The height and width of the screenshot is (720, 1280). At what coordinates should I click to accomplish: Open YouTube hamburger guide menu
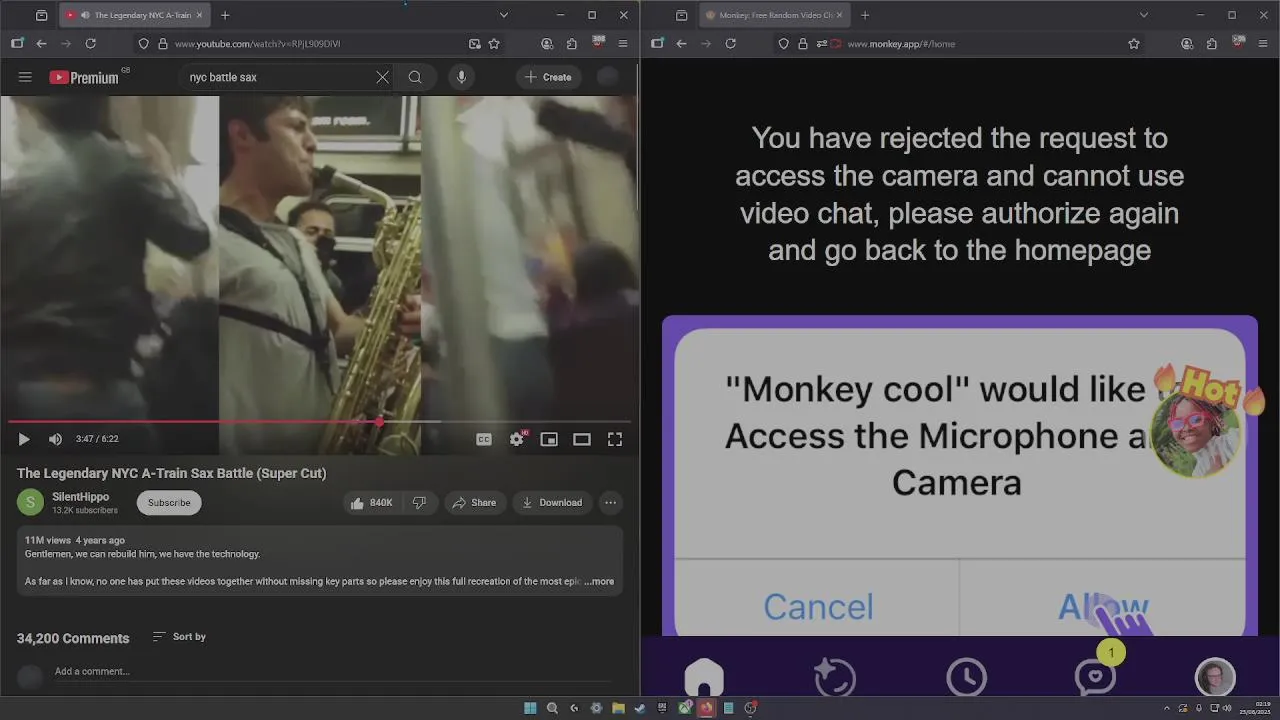click(x=25, y=77)
